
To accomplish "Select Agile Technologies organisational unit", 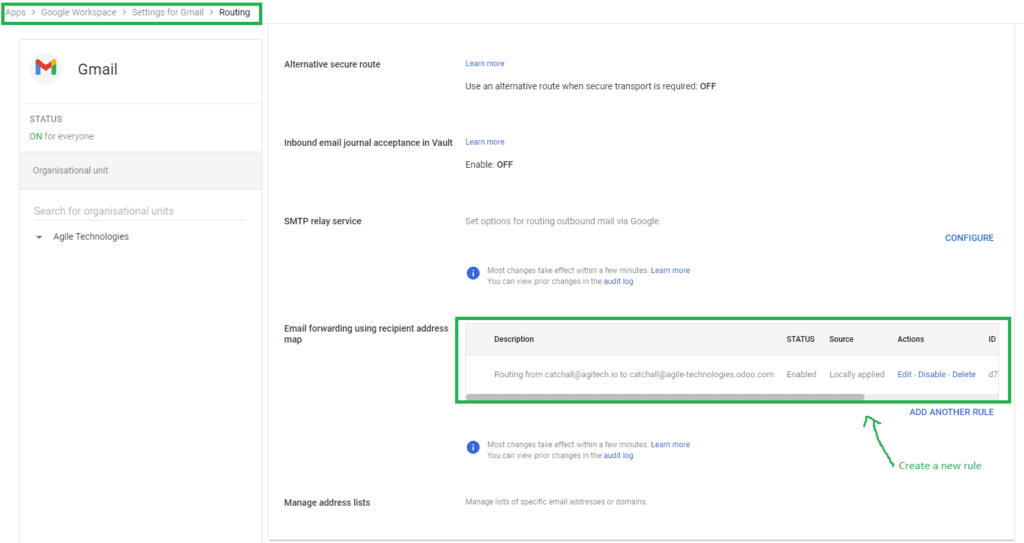I will [91, 237].
